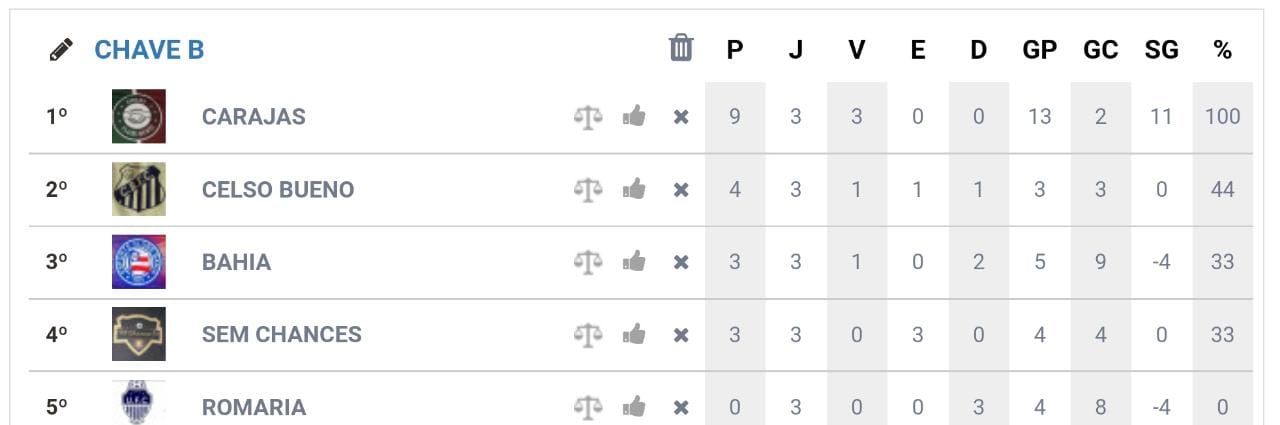This screenshot has height=425, width=1280.
Task: Click the X icon on ROMARIA row
Action: pyautogui.click(x=681, y=407)
